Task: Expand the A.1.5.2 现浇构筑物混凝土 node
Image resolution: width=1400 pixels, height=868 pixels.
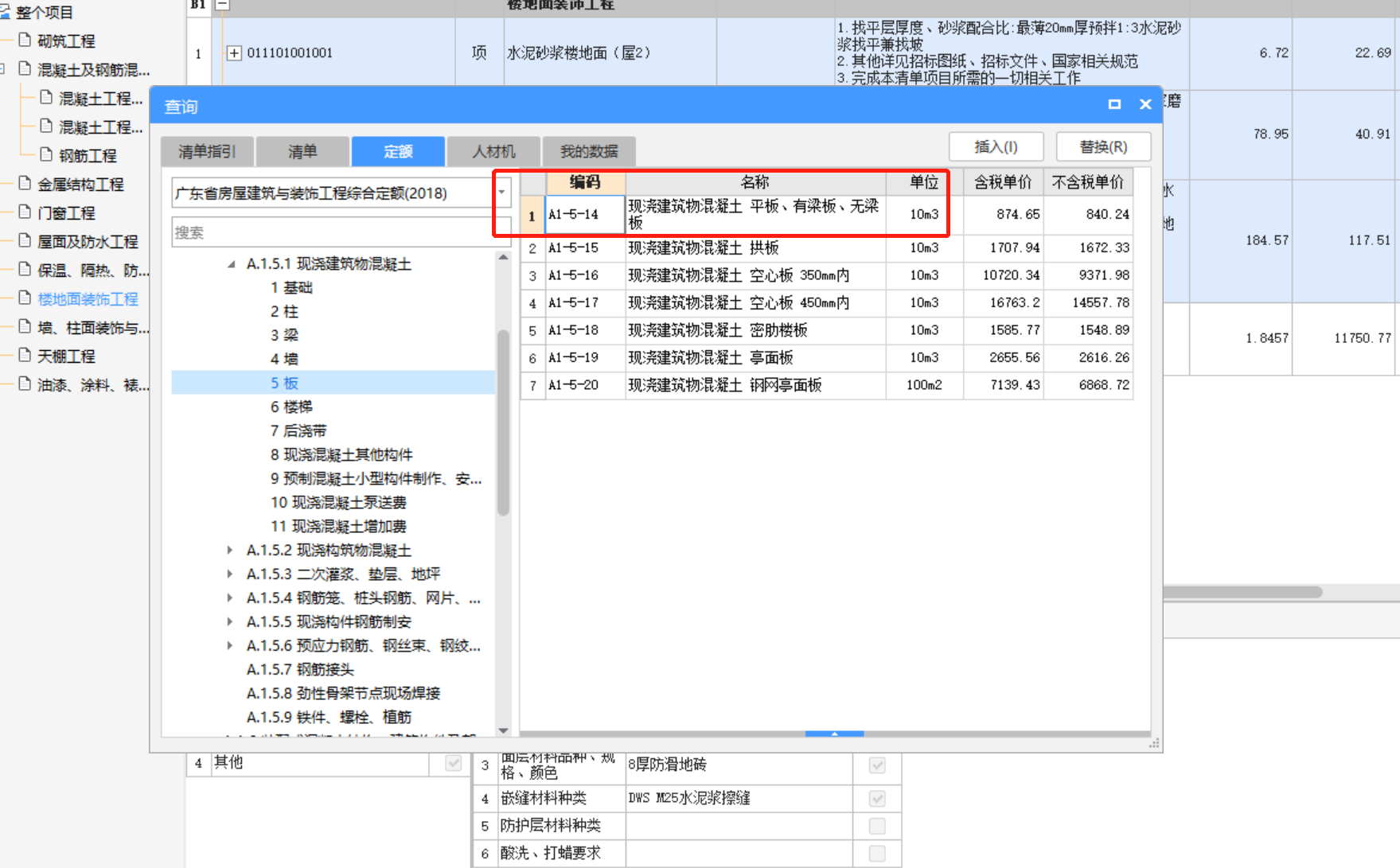Action: 230,551
